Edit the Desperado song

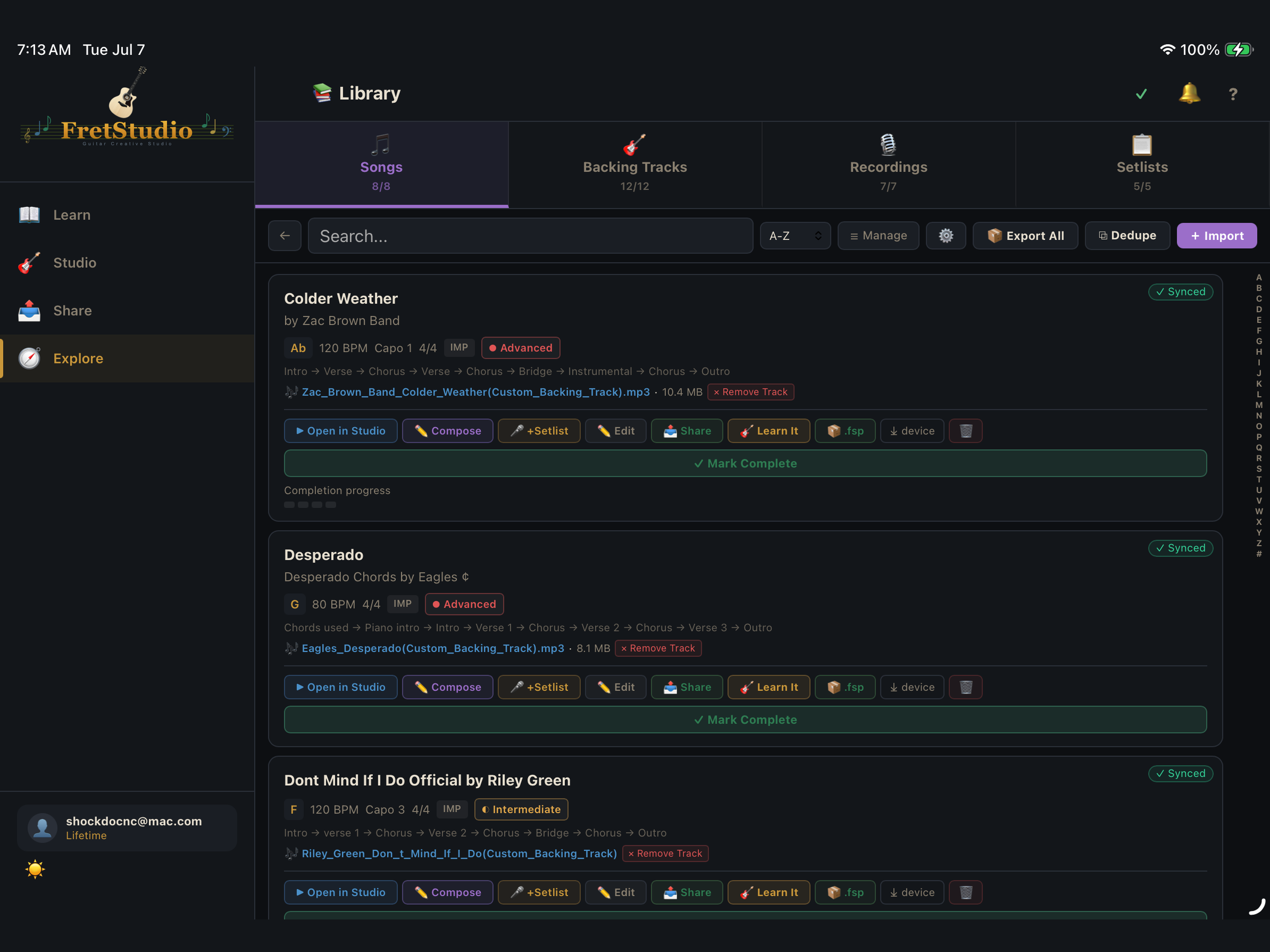pos(615,687)
